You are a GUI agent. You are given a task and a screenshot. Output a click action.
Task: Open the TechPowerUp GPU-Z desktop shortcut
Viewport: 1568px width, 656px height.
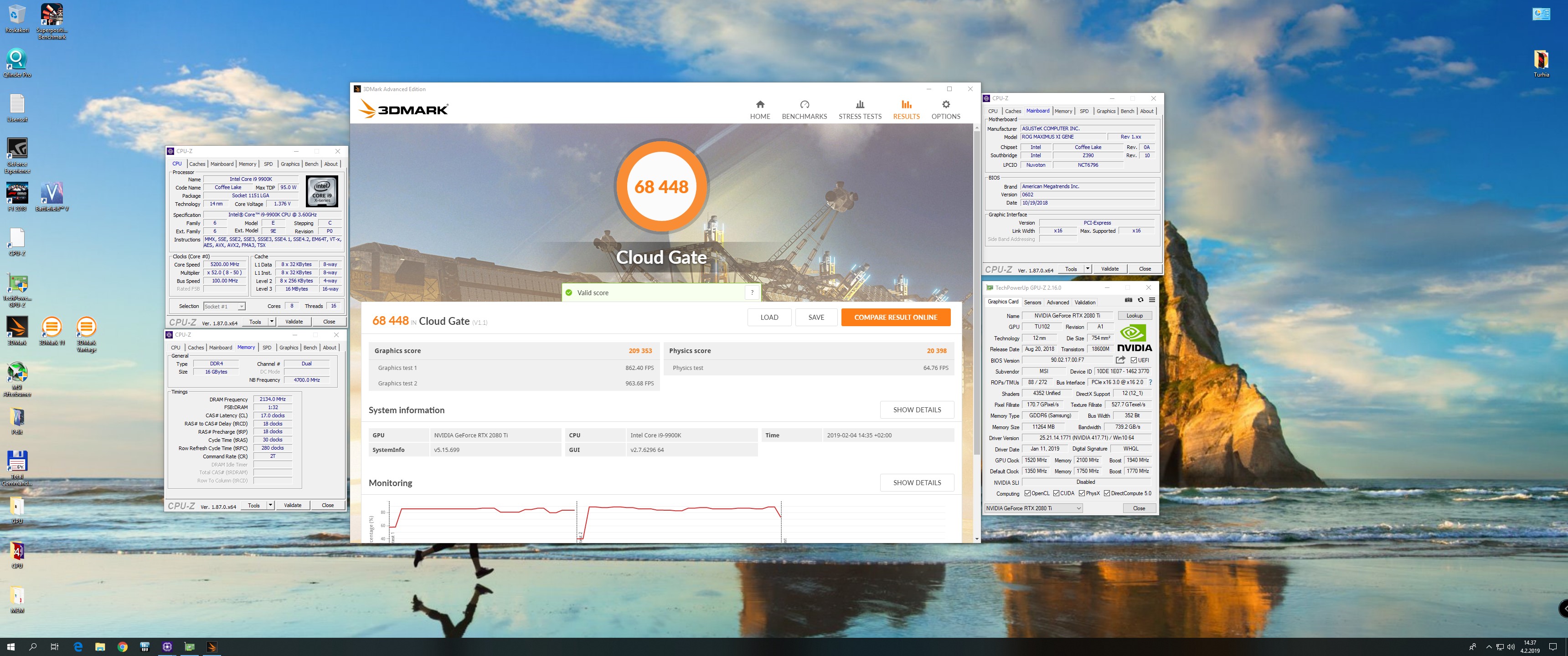tap(17, 290)
